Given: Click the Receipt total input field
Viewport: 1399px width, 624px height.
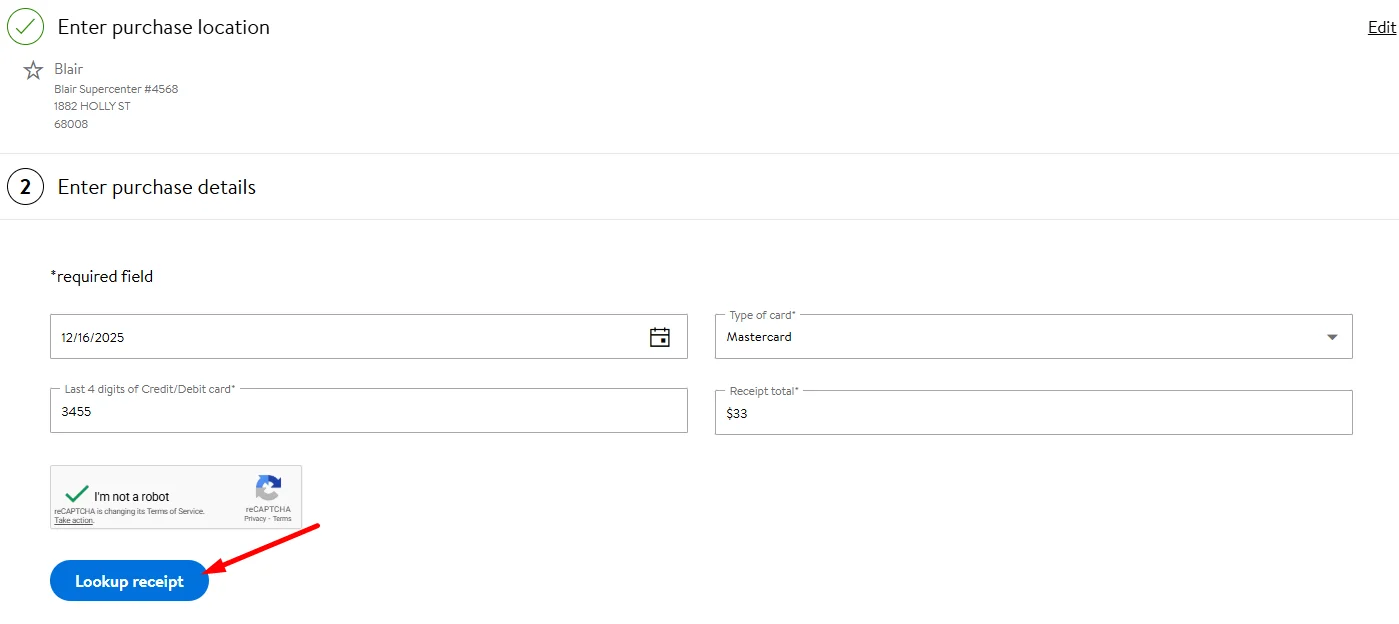Looking at the screenshot, I should pos(1033,413).
